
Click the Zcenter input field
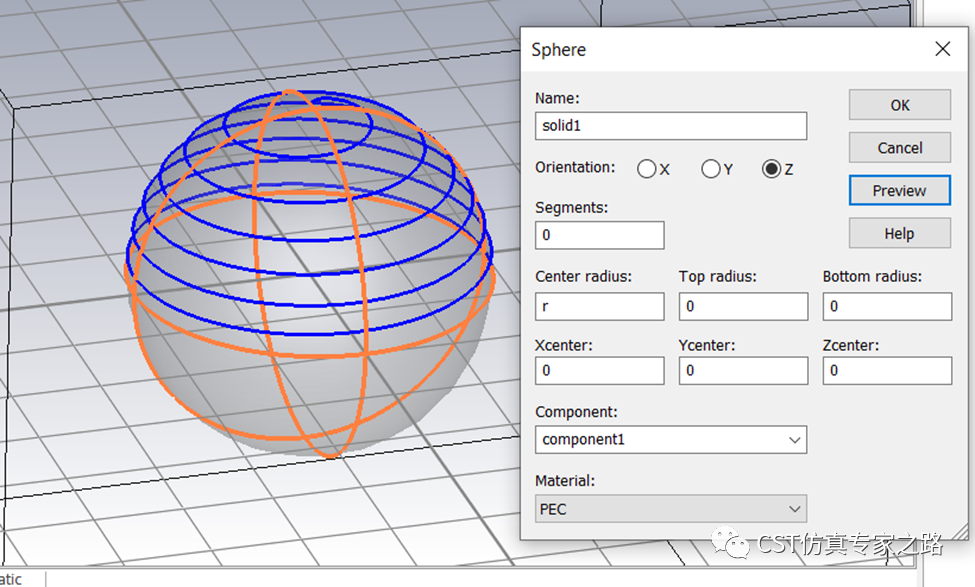click(x=887, y=371)
